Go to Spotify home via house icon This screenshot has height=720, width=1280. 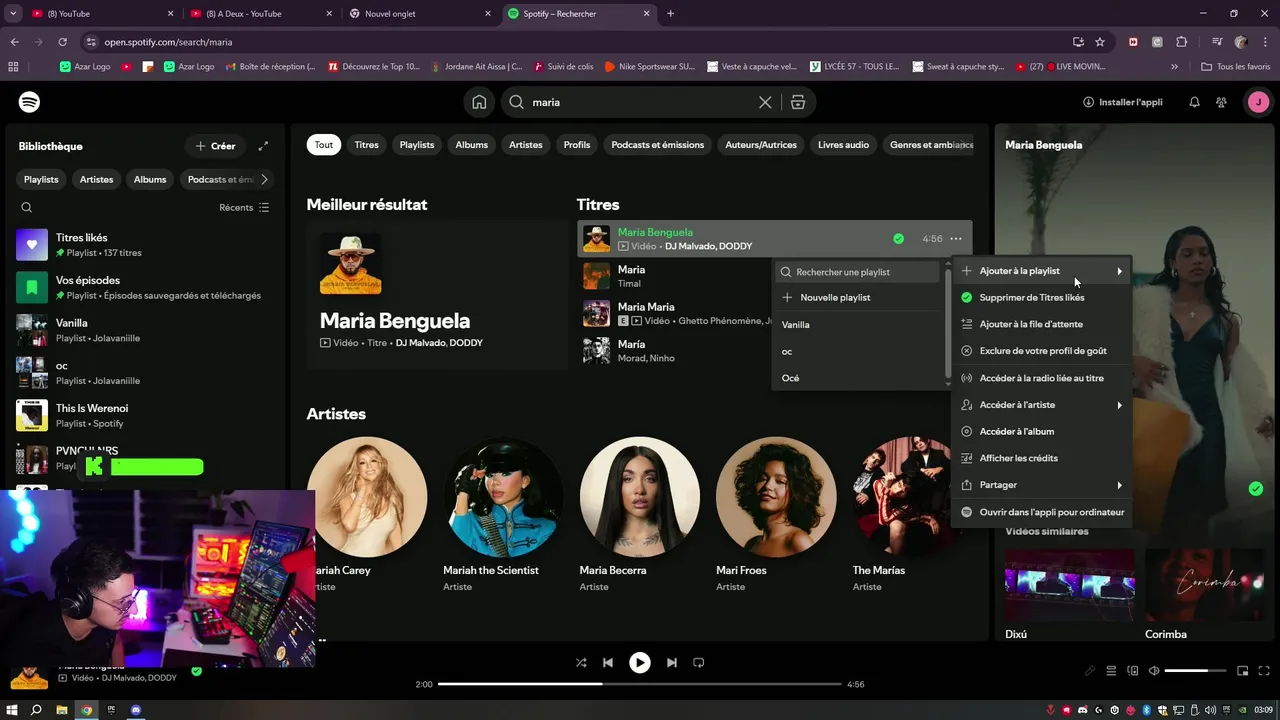tap(480, 102)
